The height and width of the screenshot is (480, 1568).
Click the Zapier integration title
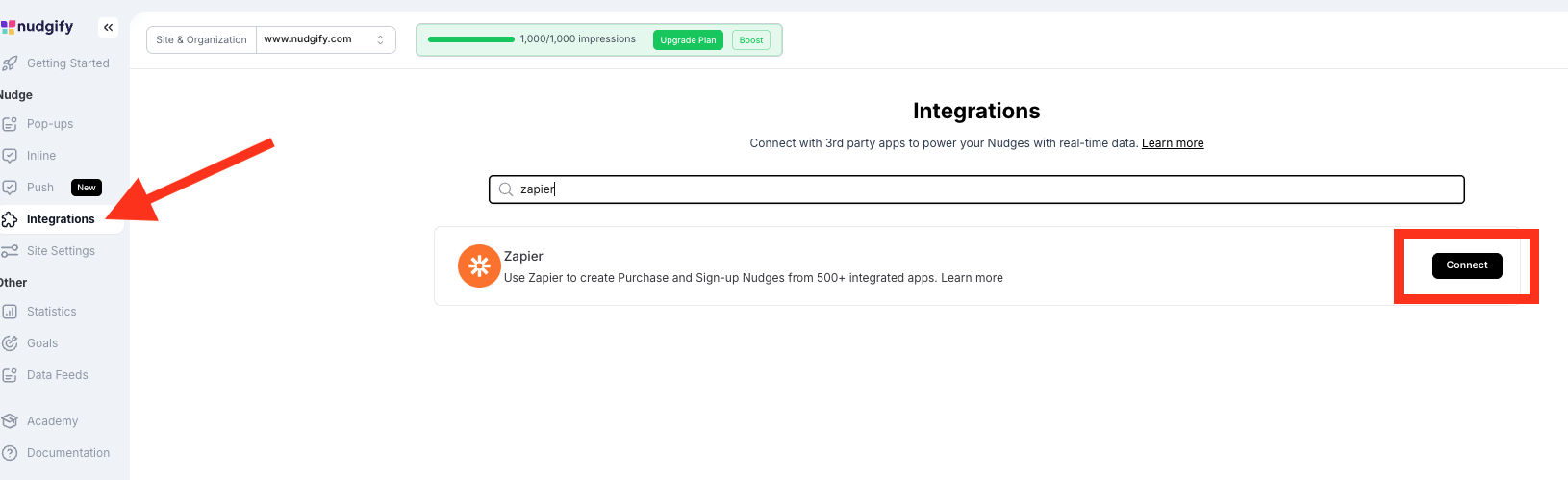tap(523, 256)
